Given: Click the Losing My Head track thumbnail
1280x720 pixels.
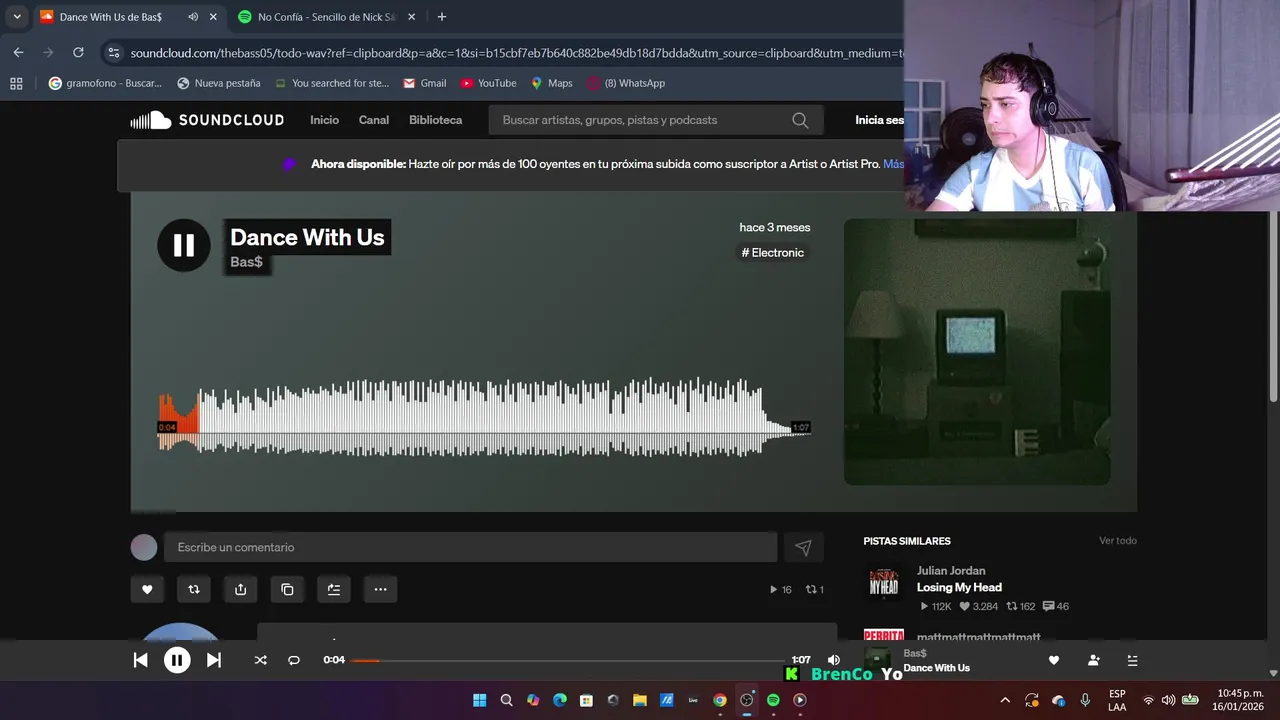Looking at the screenshot, I should (884, 583).
